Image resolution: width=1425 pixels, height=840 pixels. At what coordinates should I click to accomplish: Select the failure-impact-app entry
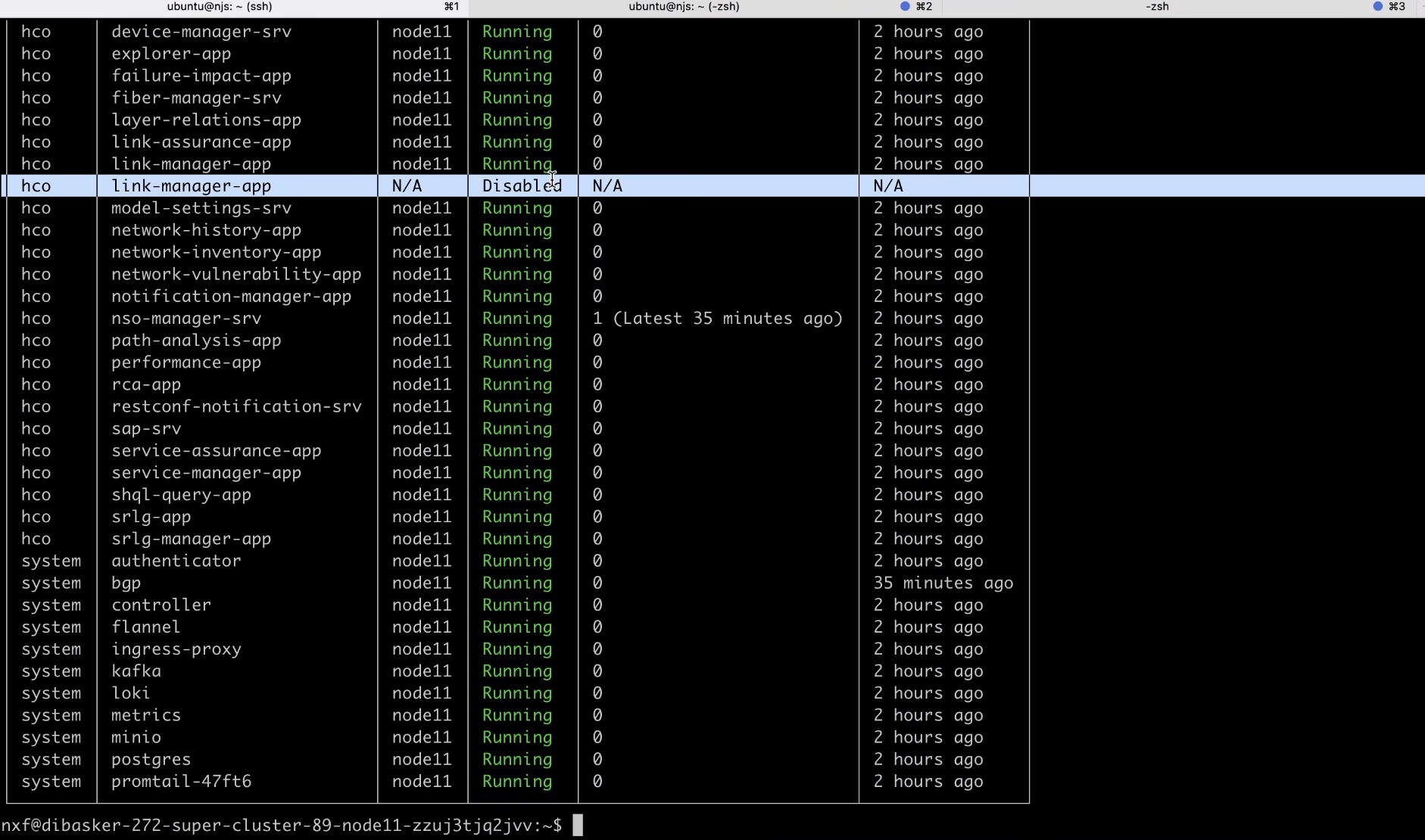pyautogui.click(x=201, y=76)
